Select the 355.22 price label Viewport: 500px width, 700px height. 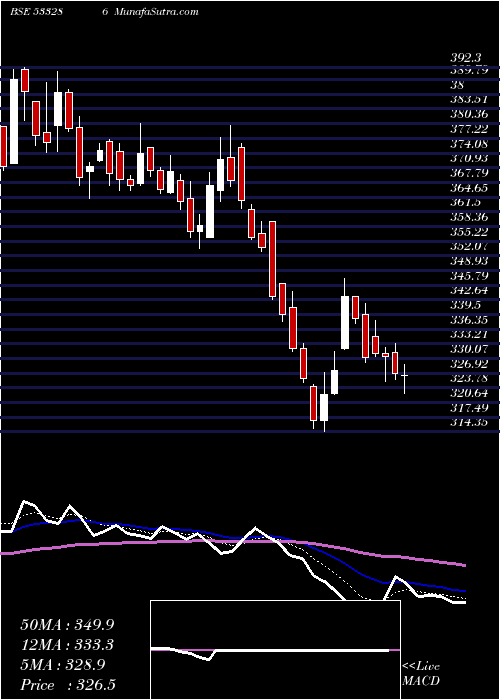pos(469,232)
